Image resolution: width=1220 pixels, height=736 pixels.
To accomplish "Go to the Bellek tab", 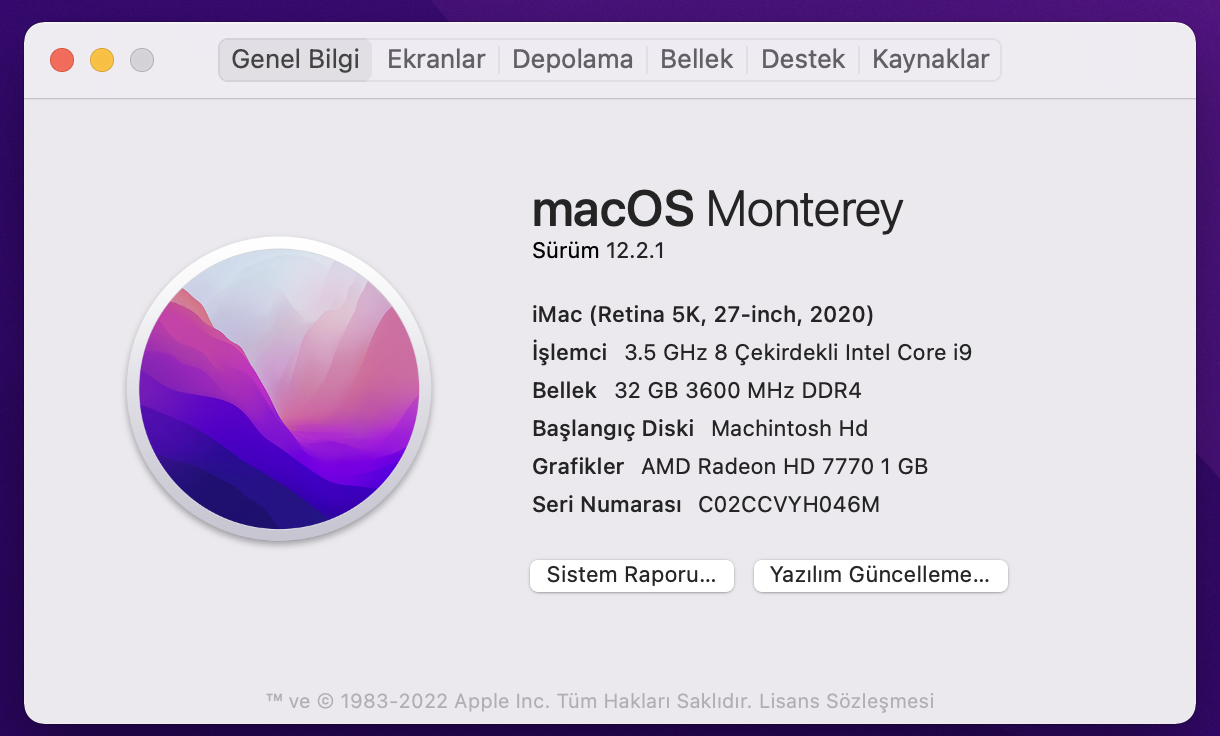I will click(x=697, y=60).
